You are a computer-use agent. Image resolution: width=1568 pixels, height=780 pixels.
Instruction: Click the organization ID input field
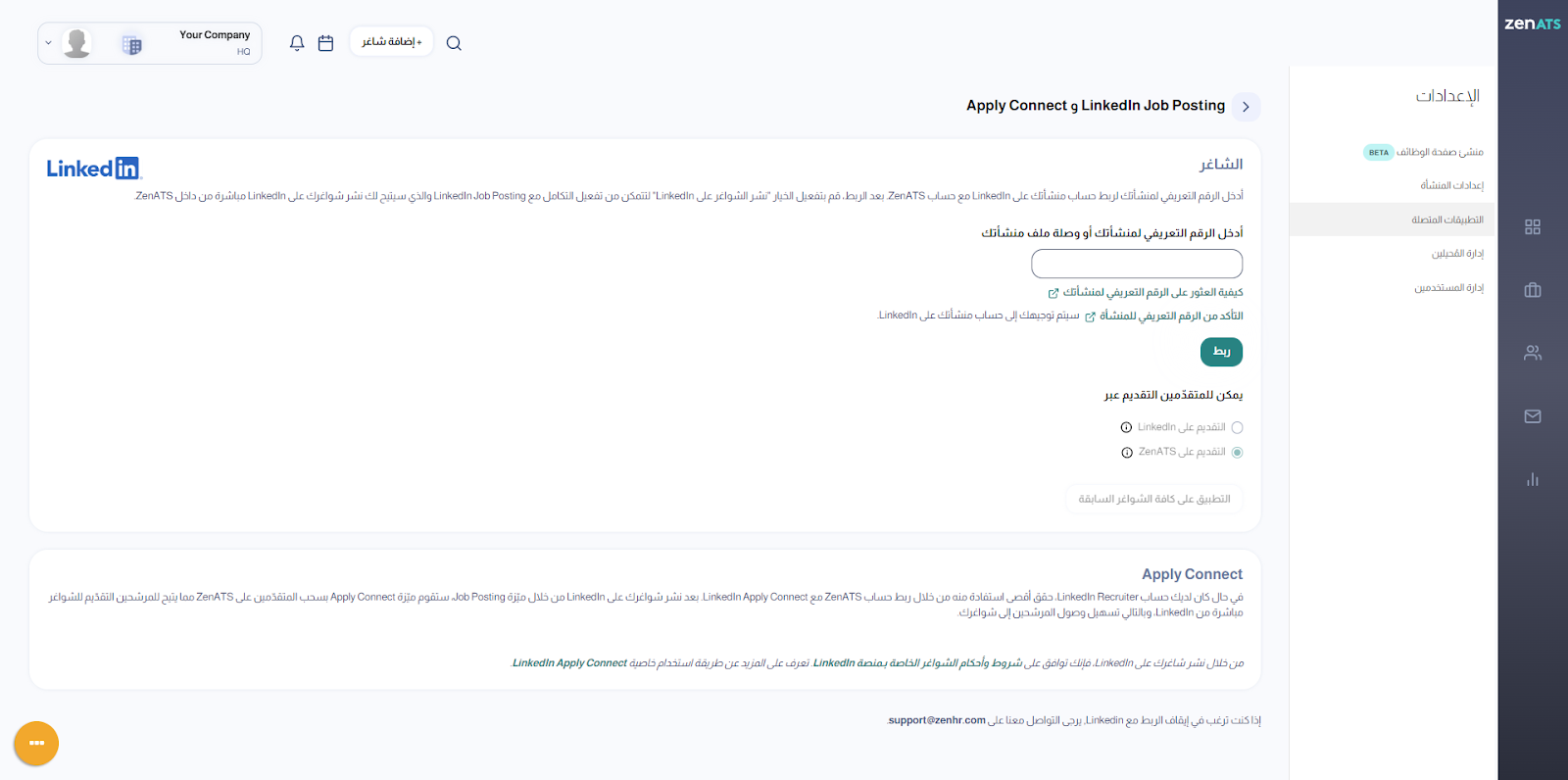pyautogui.click(x=1137, y=264)
